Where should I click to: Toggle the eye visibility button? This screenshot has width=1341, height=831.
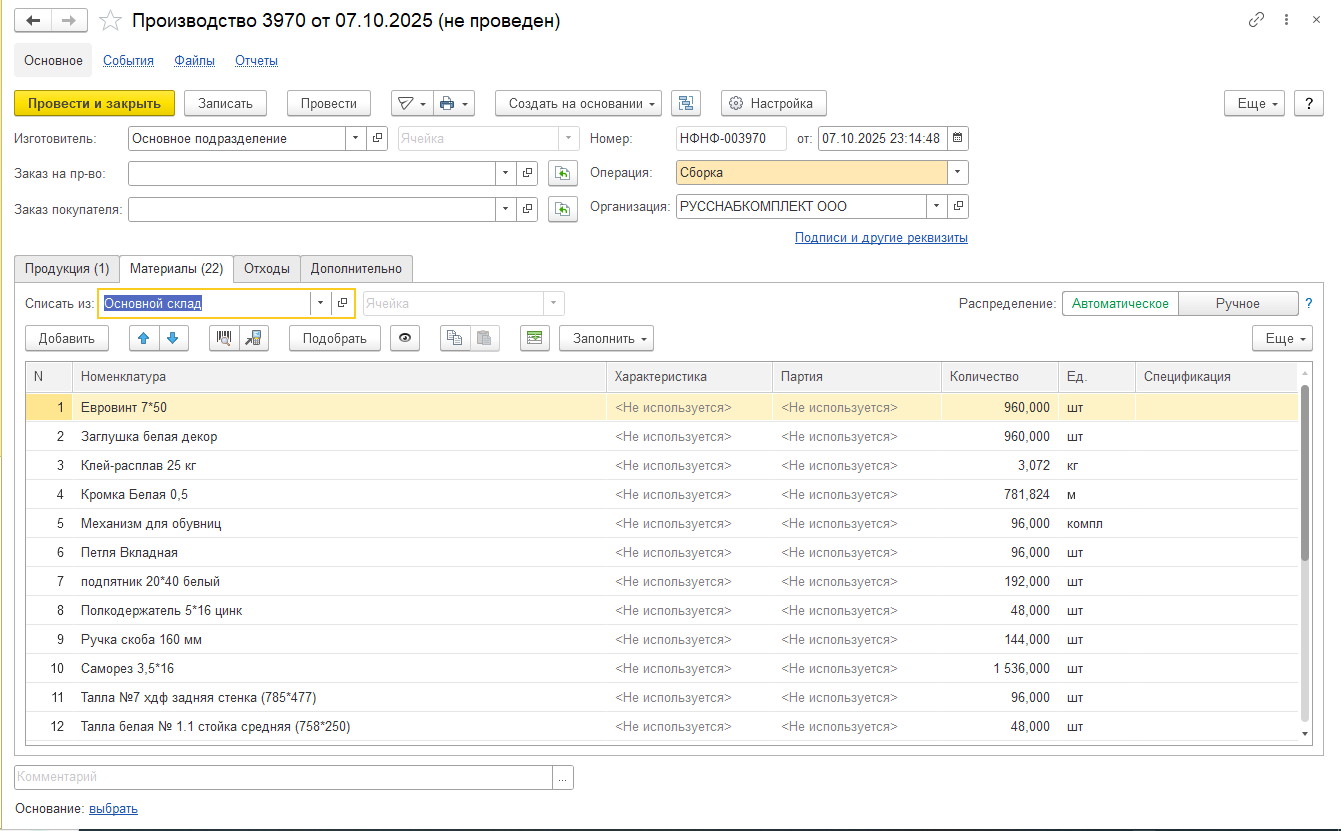tap(405, 338)
